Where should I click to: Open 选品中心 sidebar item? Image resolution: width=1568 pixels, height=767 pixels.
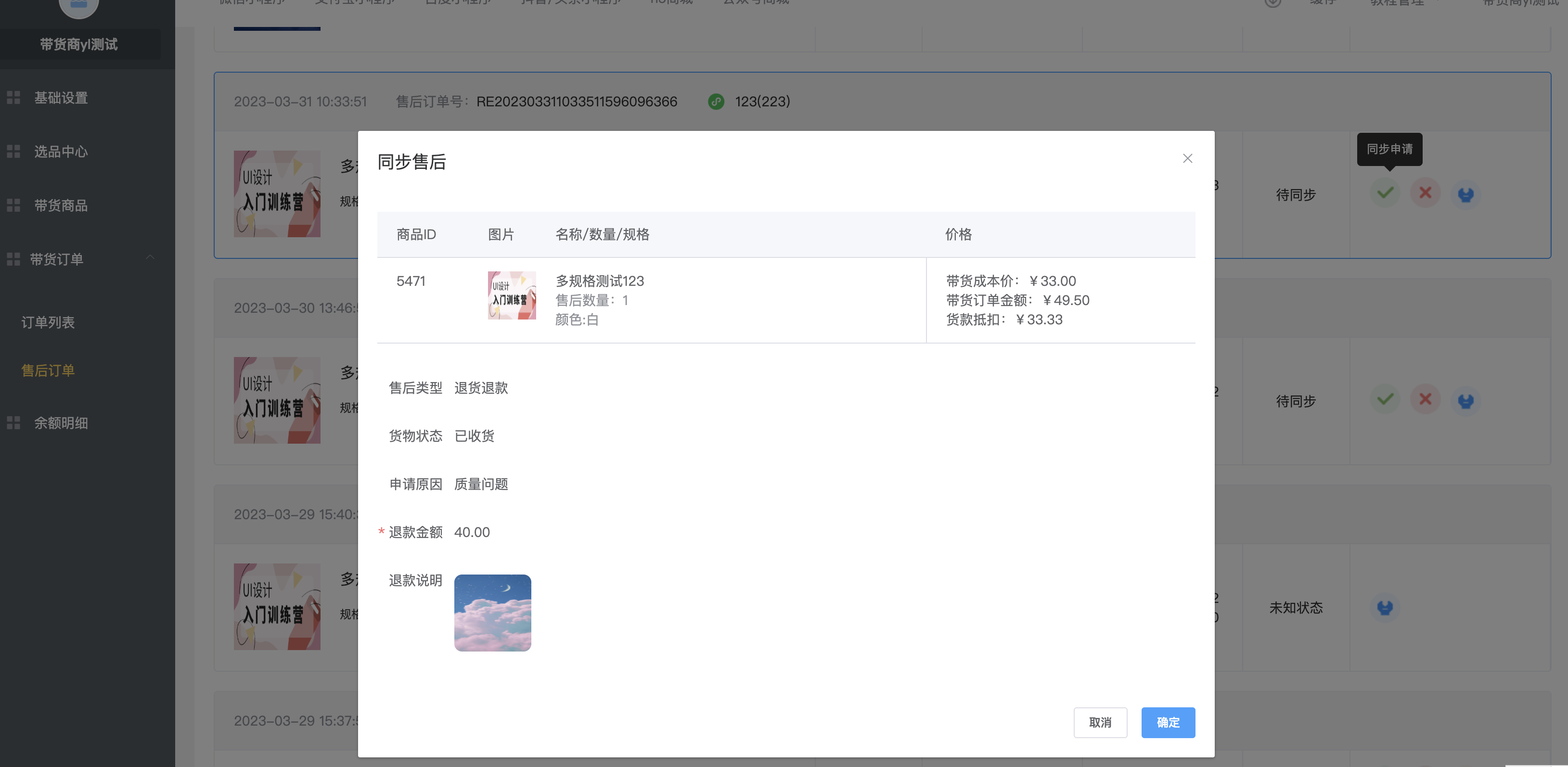tap(61, 152)
